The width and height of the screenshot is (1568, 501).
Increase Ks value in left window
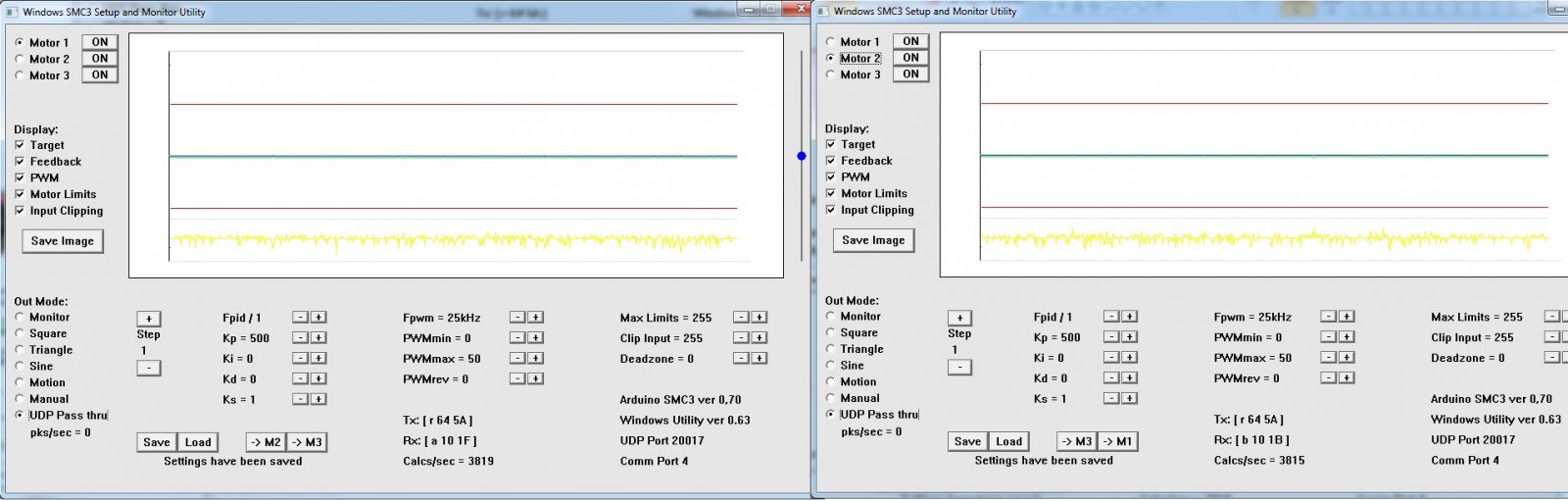tap(318, 399)
